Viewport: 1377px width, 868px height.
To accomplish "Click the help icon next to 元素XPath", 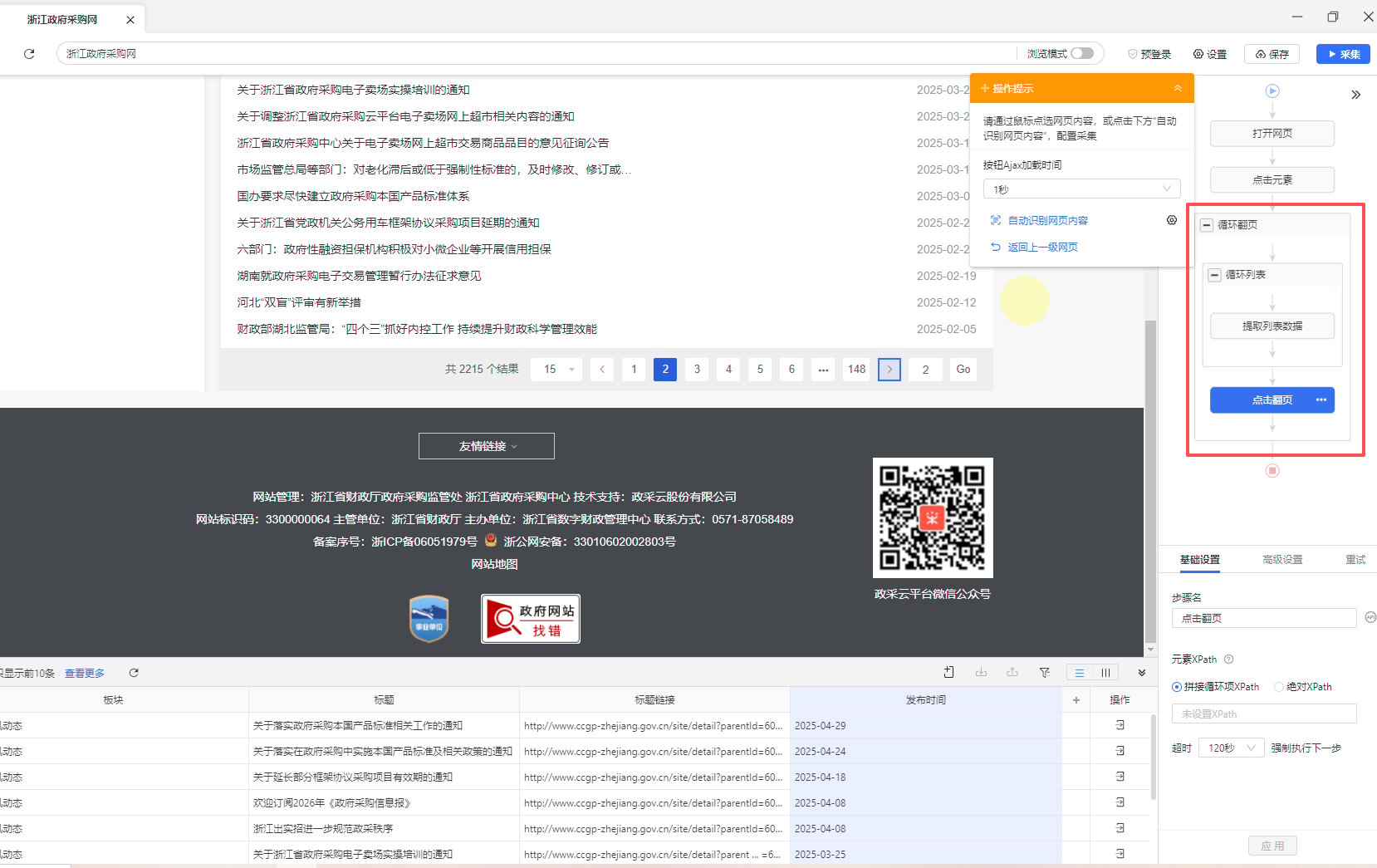I will tap(1228, 660).
